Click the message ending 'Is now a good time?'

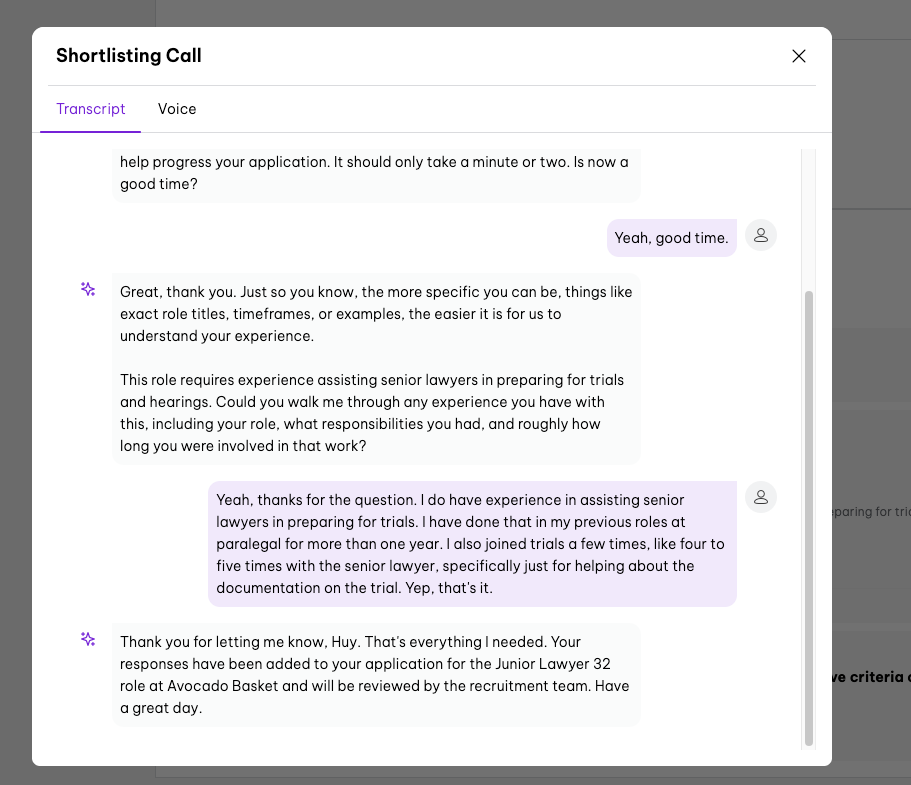[x=376, y=174]
